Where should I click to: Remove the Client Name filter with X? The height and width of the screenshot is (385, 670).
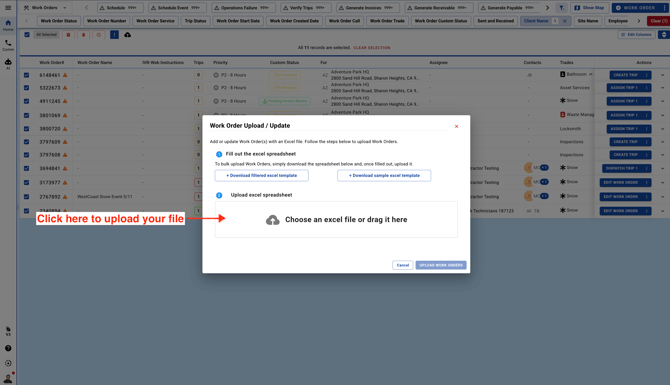[x=564, y=21]
